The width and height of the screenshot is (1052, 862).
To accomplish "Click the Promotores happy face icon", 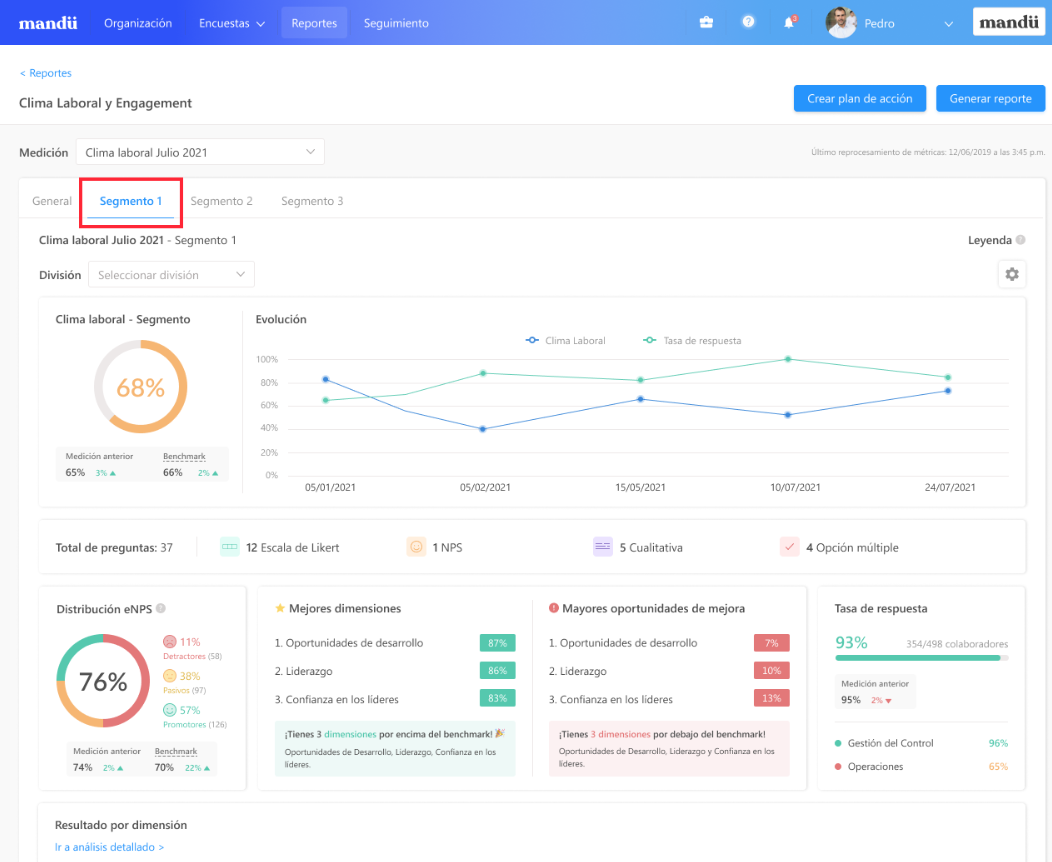I will (x=170, y=710).
